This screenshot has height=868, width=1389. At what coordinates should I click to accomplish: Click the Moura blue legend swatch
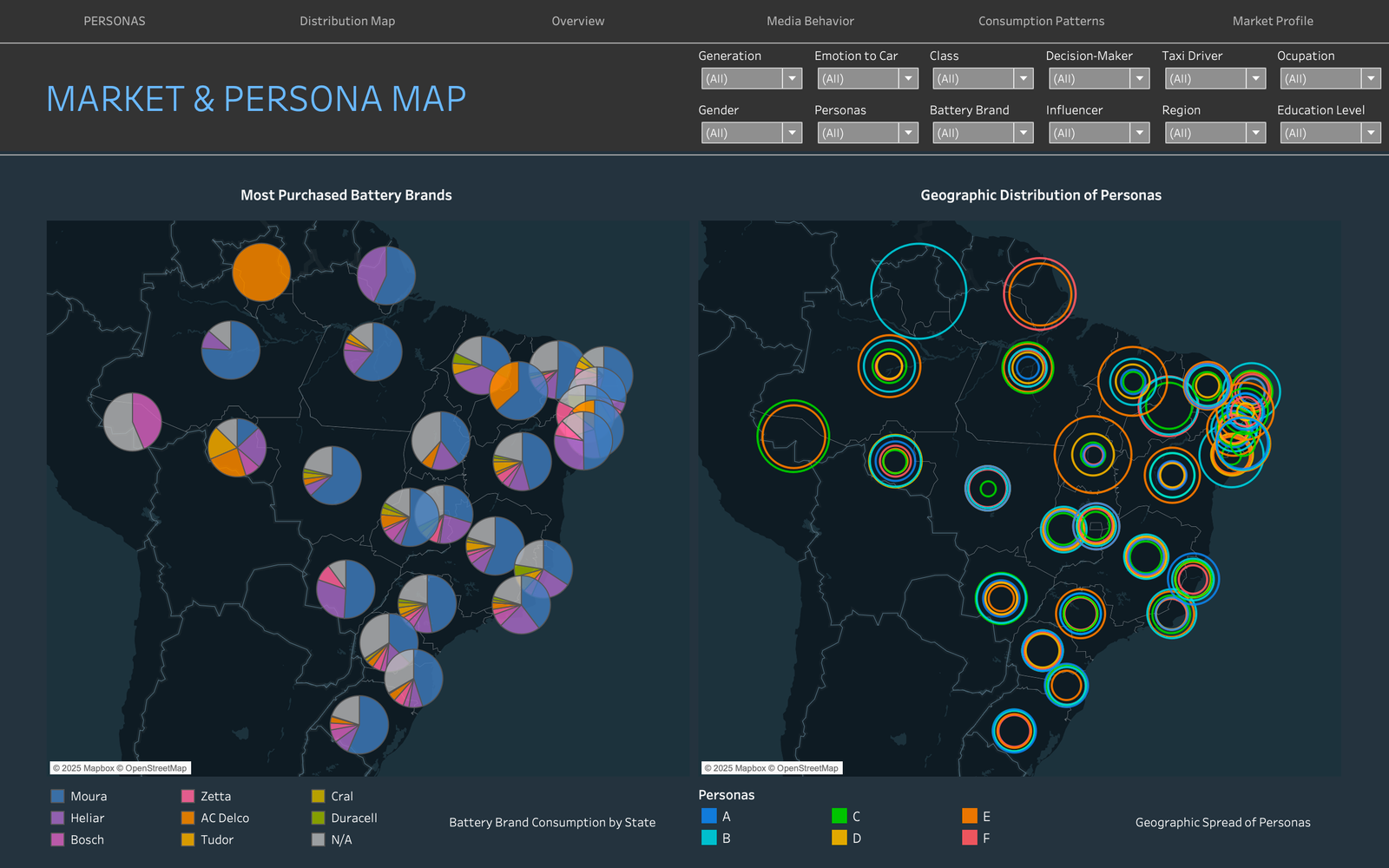pos(58,796)
